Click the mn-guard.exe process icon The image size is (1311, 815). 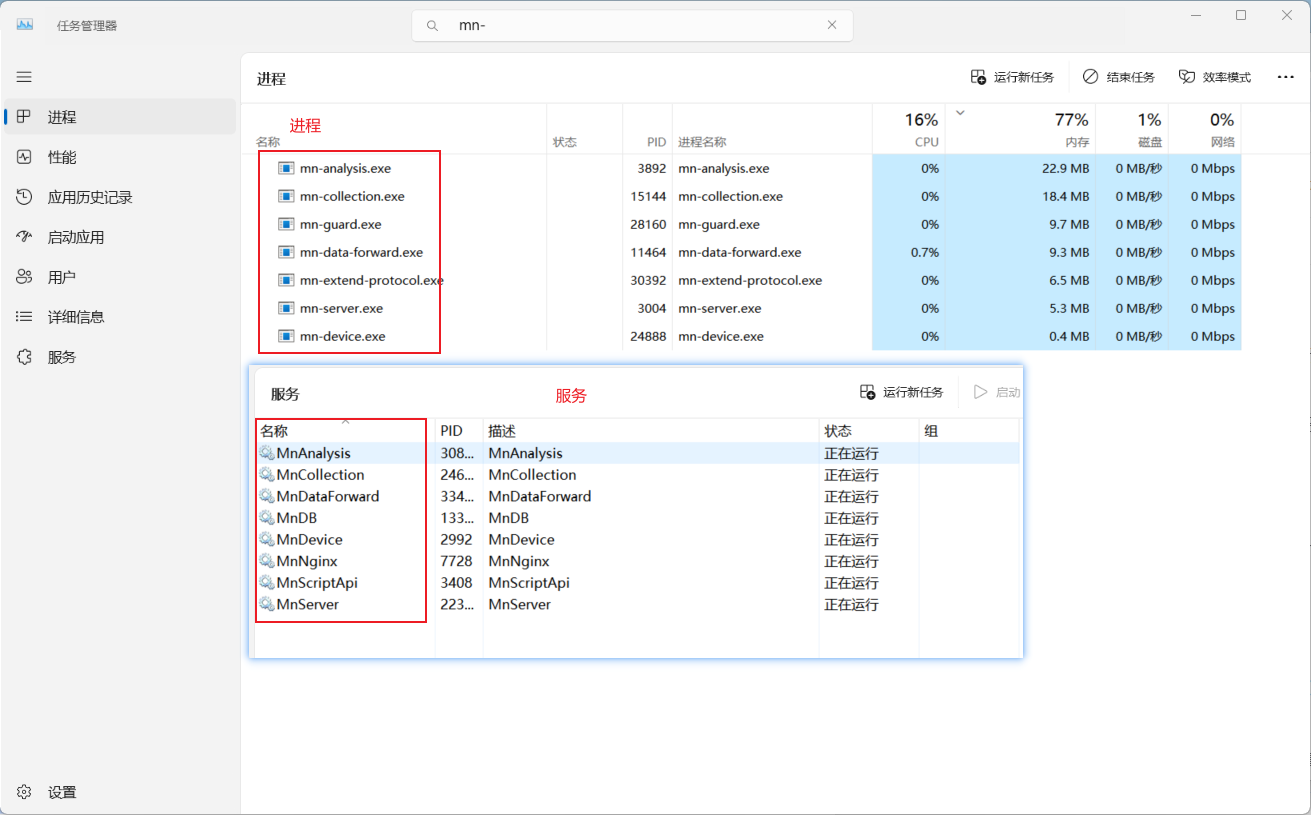286,225
